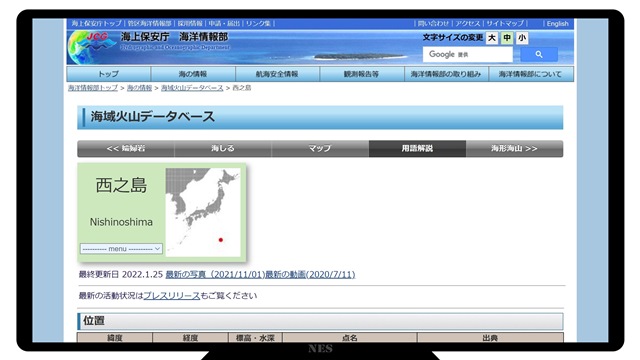Image resolution: width=640 pixels, height=360 pixels.
Task: Open the 海洋情報部について tab
Action: (x=531, y=74)
